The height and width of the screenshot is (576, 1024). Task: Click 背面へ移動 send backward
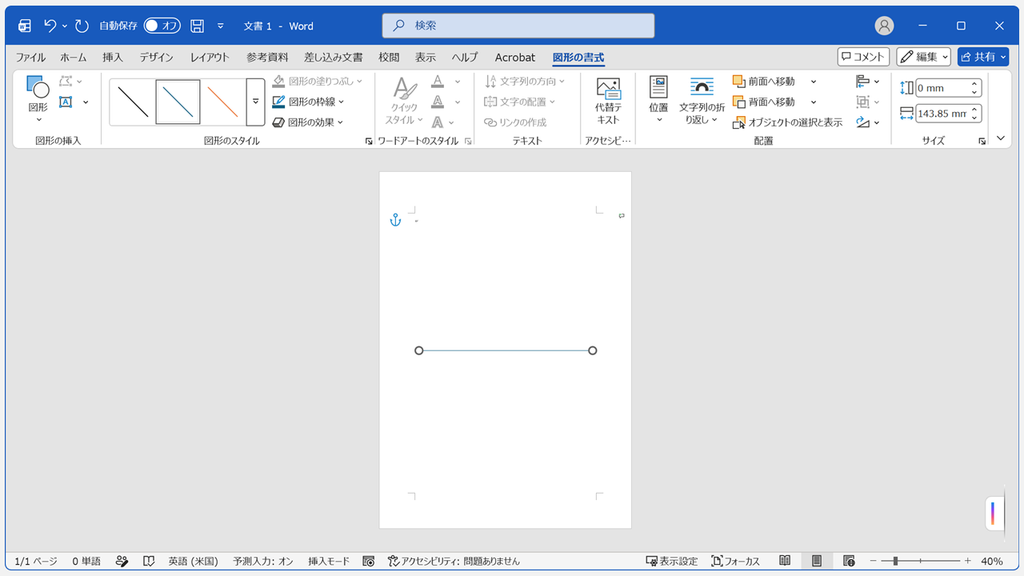[764, 102]
